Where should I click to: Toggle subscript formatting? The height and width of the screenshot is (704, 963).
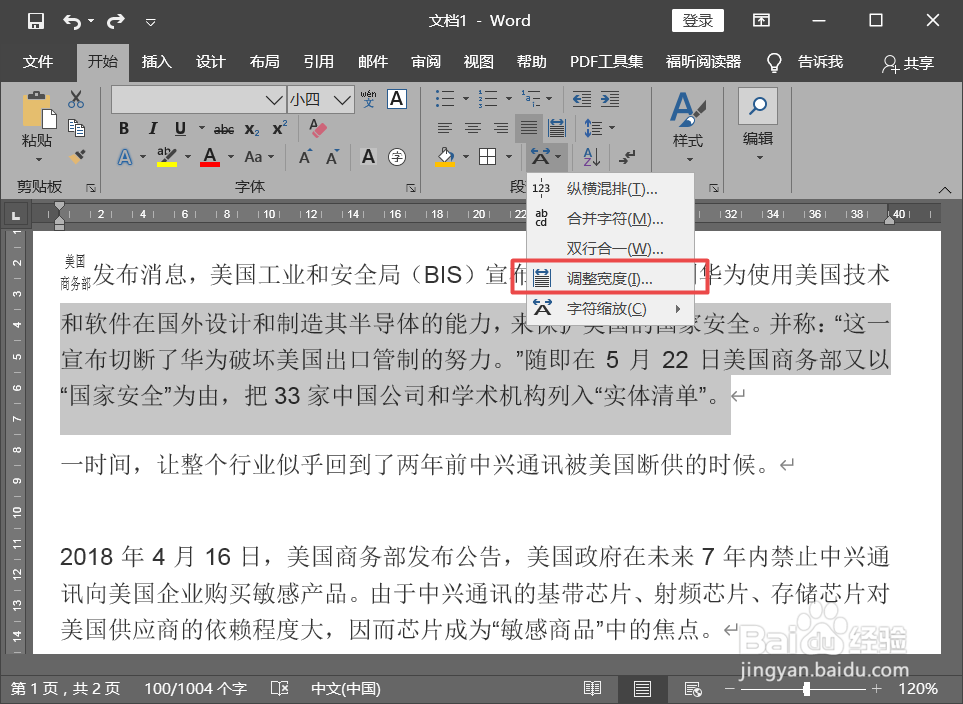tap(251, 129)
